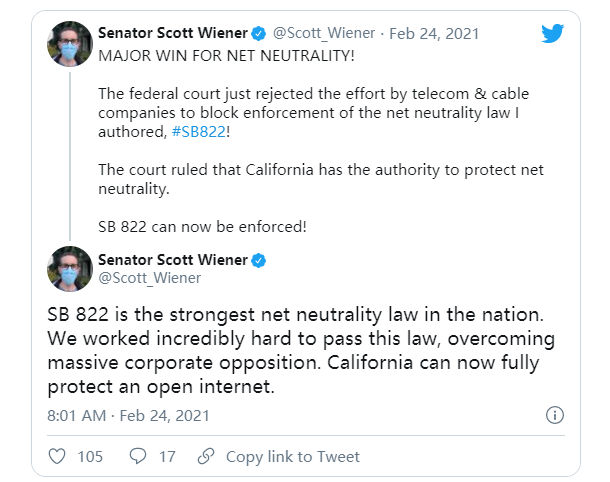Open the tweet info circle icon
610x482 pixels.
pos(556,415)
